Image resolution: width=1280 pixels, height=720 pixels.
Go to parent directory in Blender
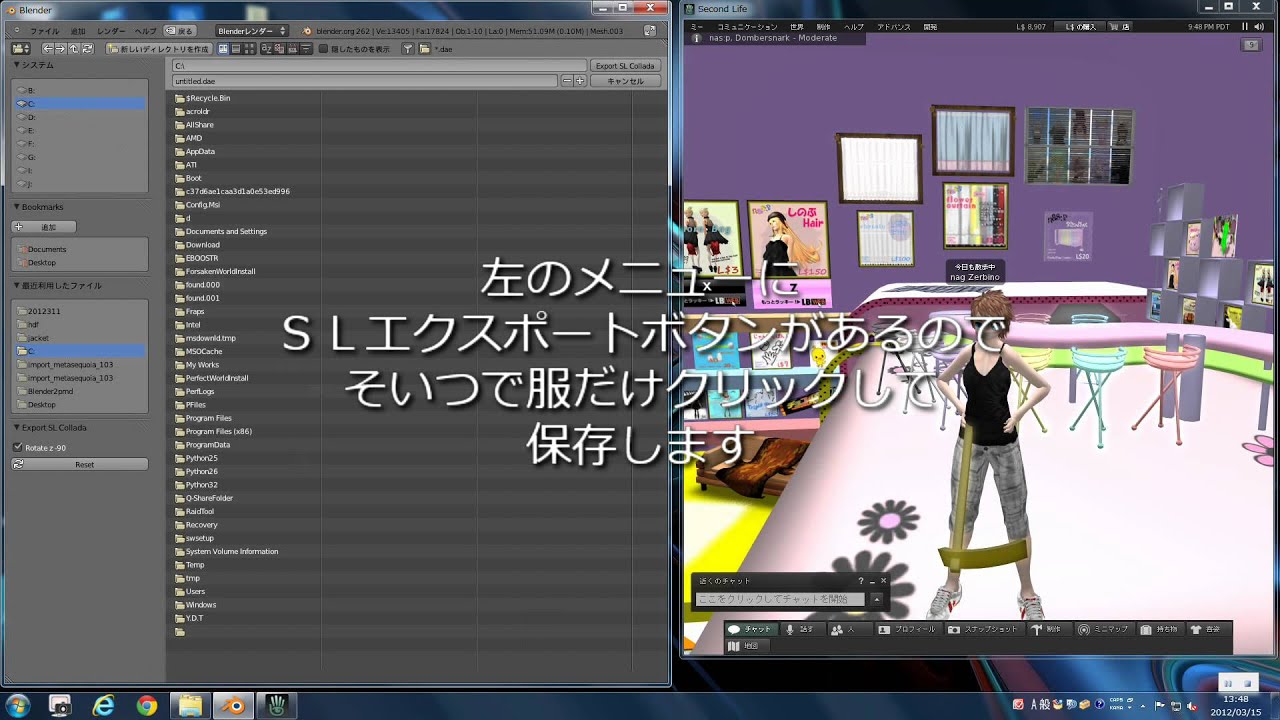point(73,49)
